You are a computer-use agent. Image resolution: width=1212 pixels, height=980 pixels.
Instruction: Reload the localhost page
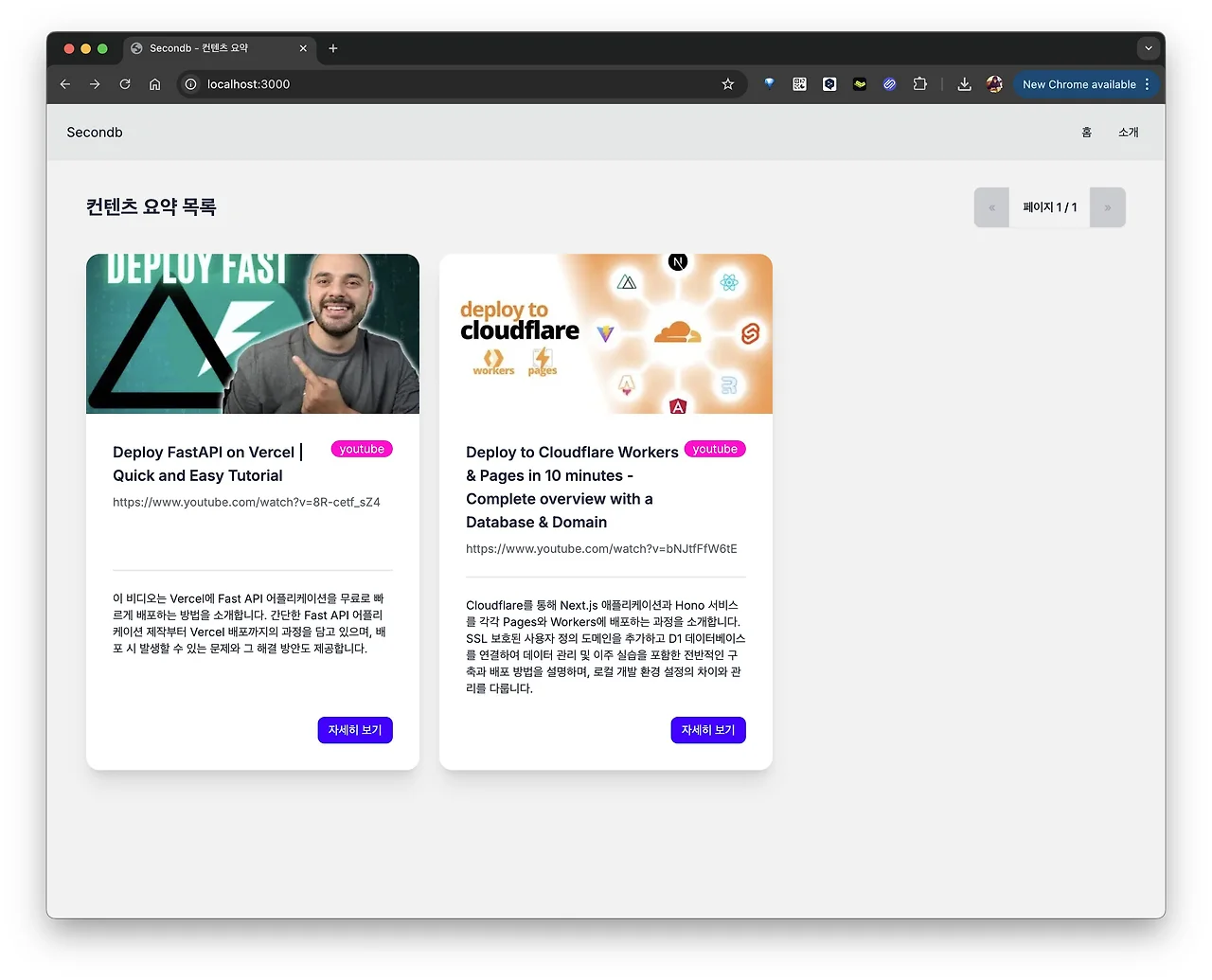coord(125,84)
